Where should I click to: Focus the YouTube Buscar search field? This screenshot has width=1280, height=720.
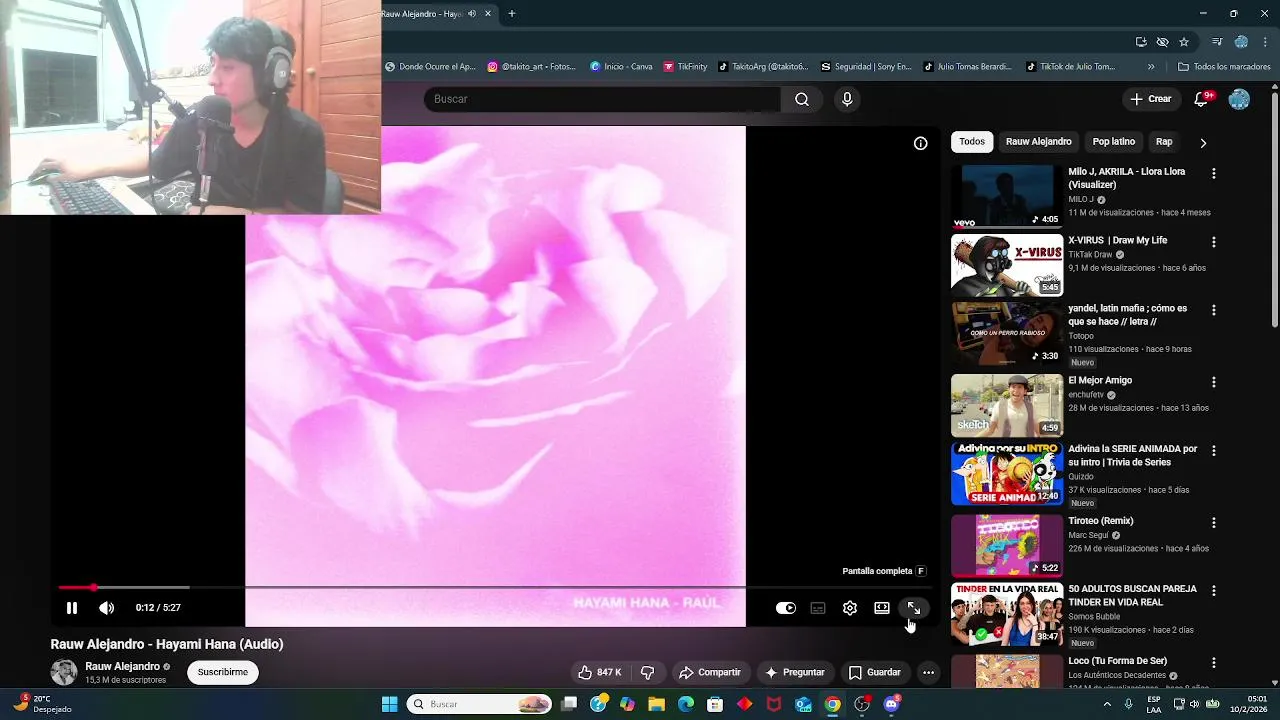click(603, 99)
